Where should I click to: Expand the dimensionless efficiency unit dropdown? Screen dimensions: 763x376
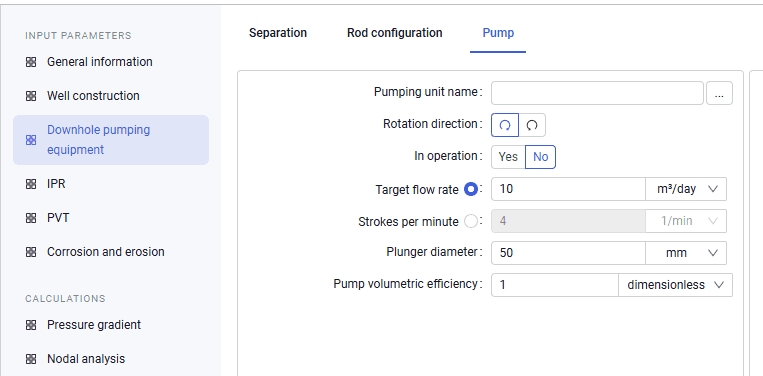coord(675,285)
